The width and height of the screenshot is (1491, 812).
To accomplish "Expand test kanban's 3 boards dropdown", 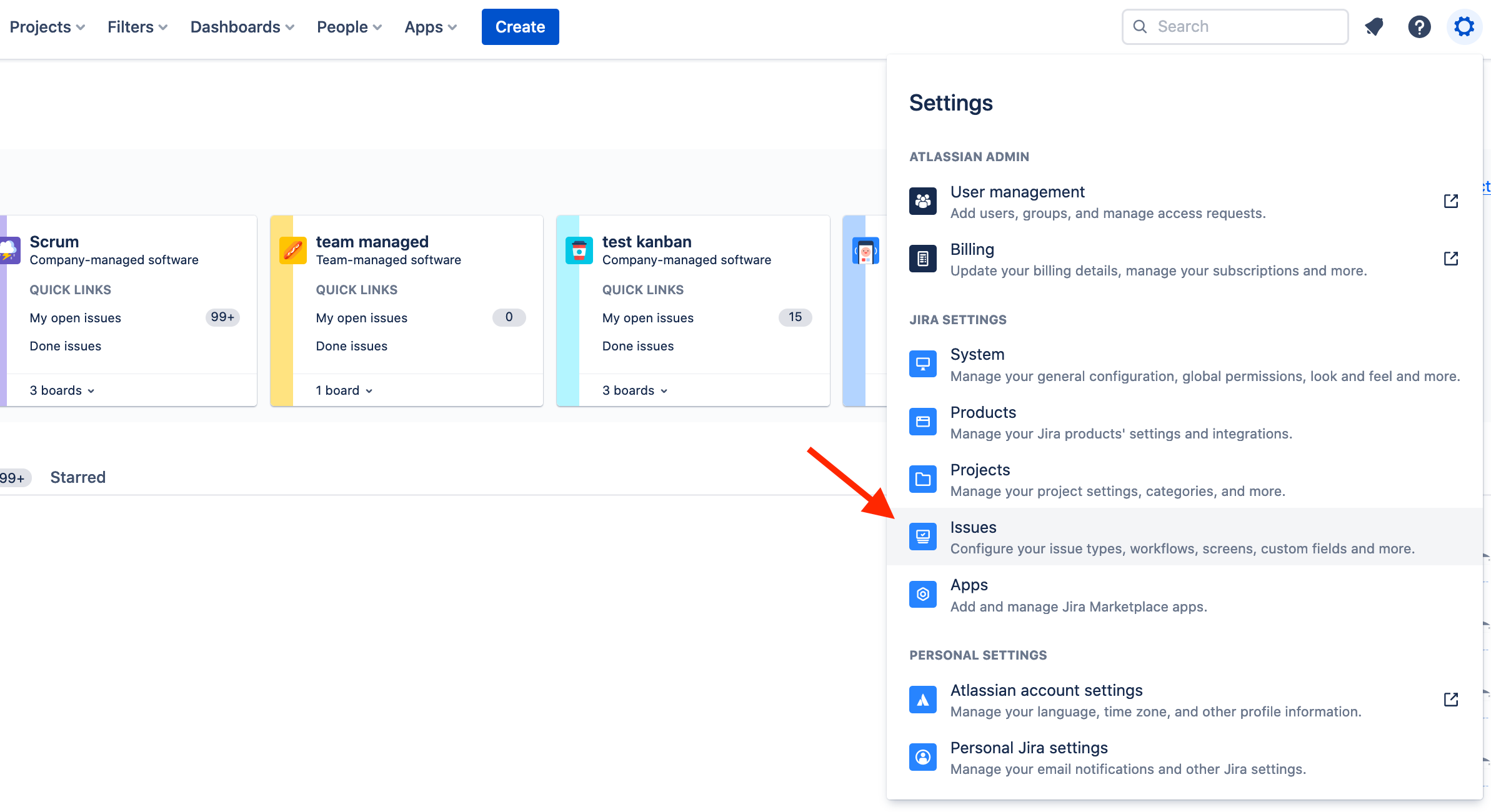I will (x=635, y=390).
